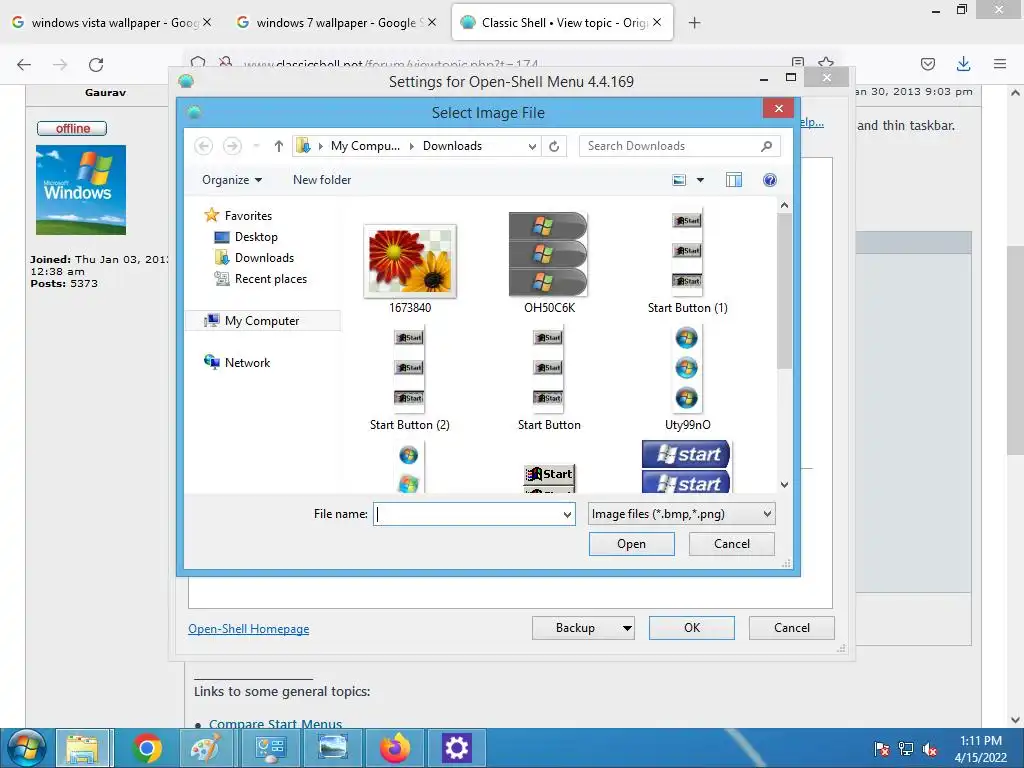Go back in Select Image File dialog
This screenshot has width=1024, height=768.
coord(204,146)
